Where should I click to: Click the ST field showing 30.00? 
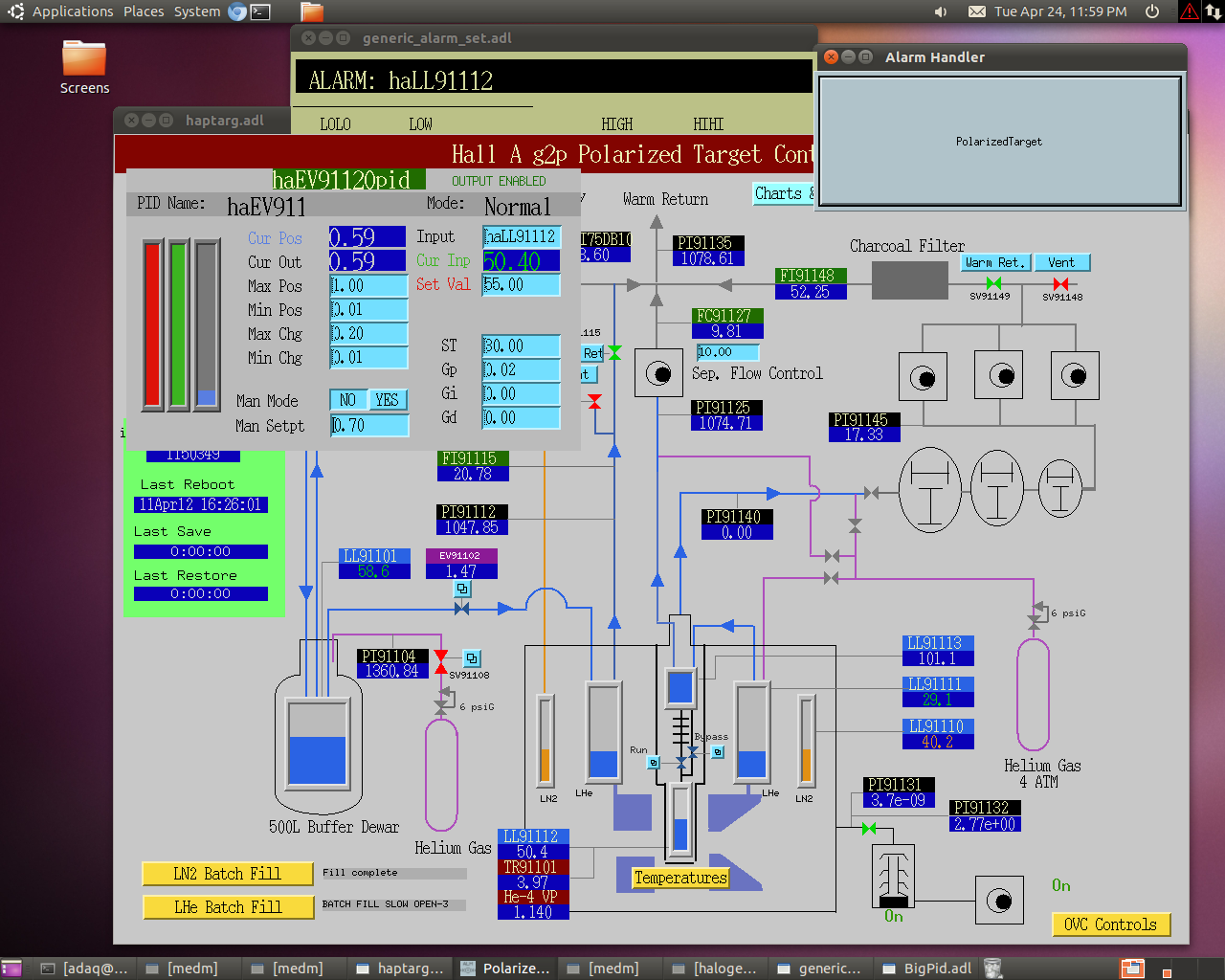[521, 346]
